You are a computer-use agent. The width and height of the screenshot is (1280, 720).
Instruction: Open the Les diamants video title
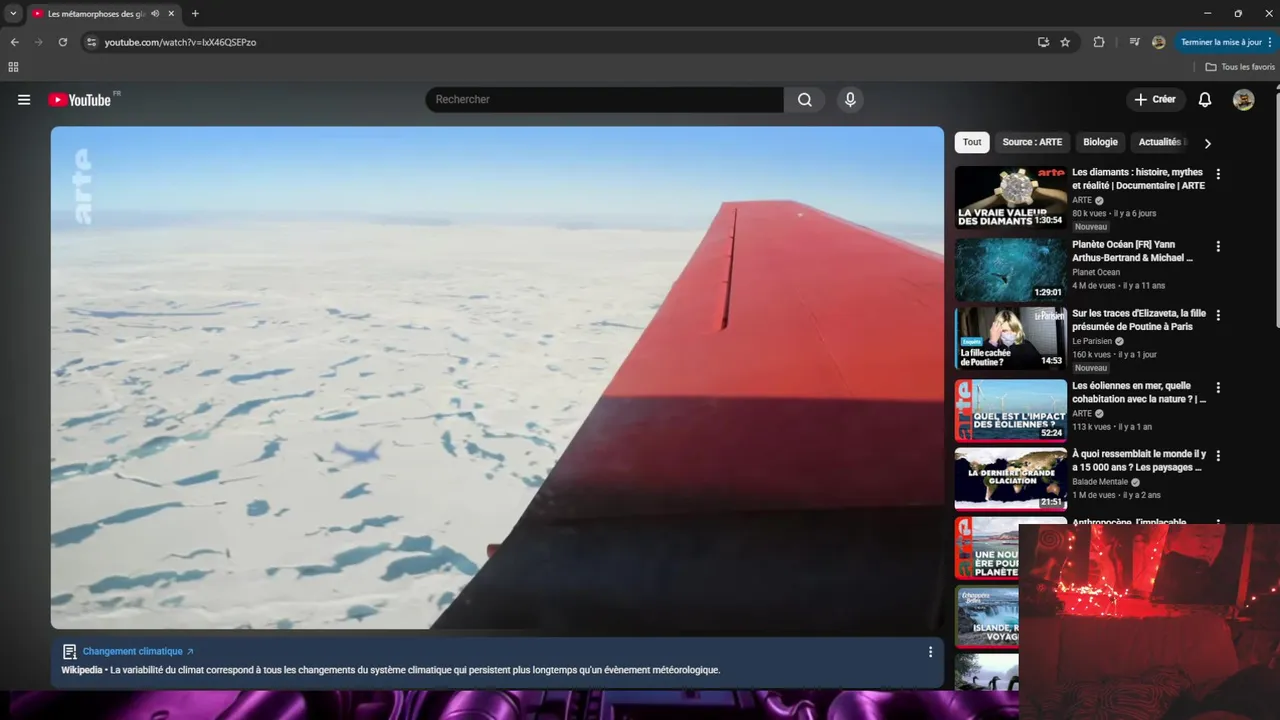[x=1138, y=179]
